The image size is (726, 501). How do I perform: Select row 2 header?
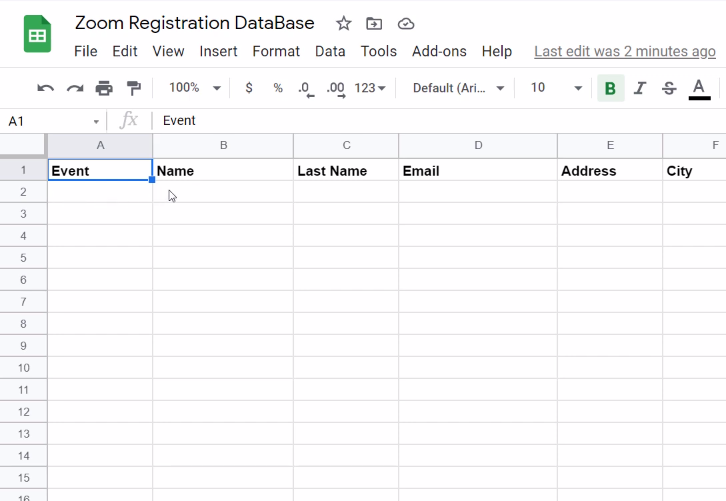click(23, 192)
